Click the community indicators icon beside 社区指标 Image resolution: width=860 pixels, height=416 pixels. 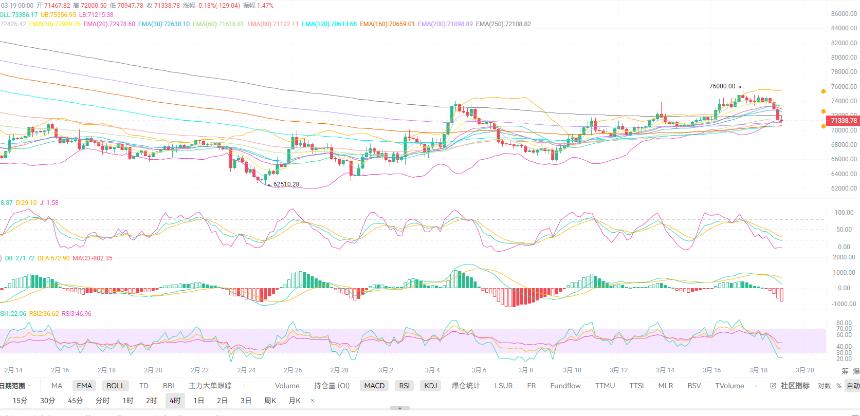773,386
